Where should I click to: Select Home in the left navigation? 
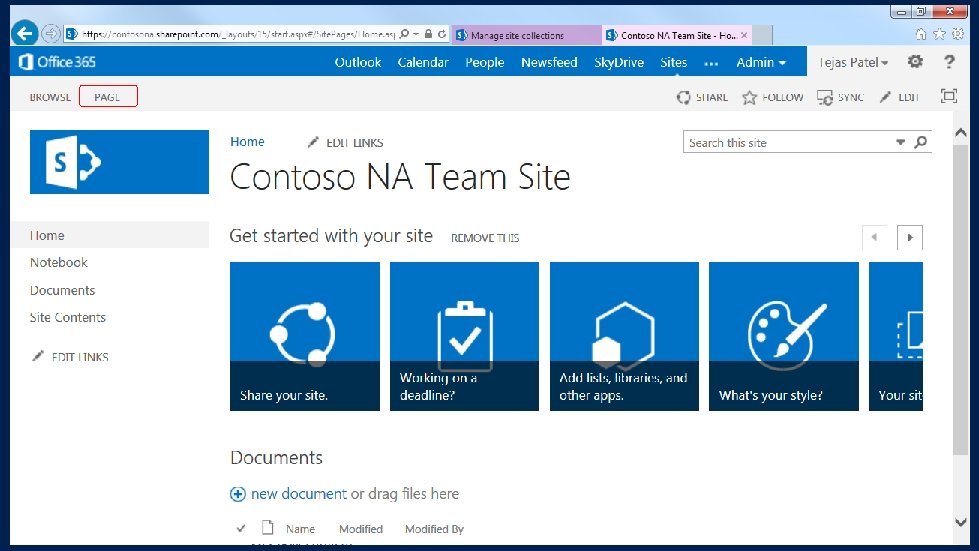110,235
